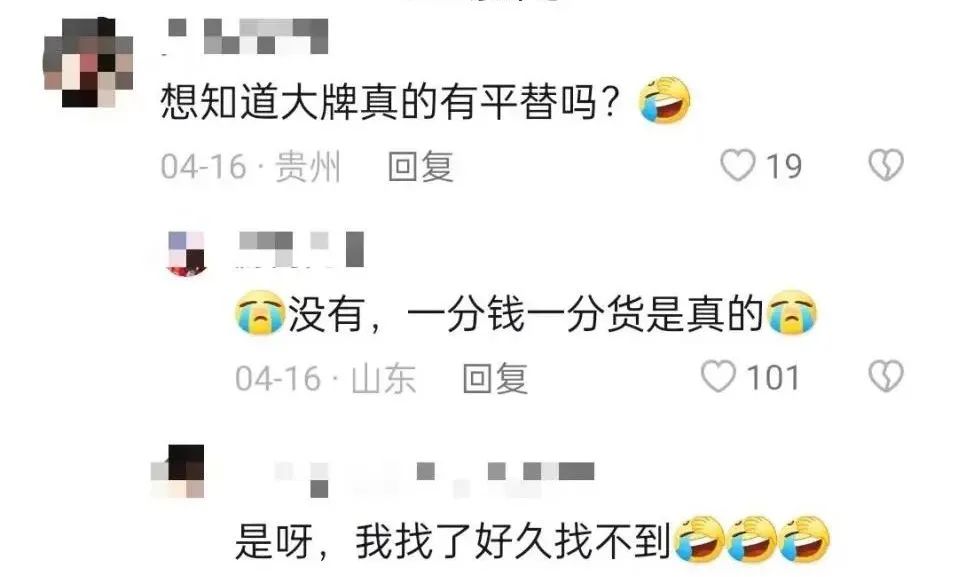The height and width of the screenshot is (577, 958).
Task: Open the third commenter's dark avatar
Action: [178, 471]
